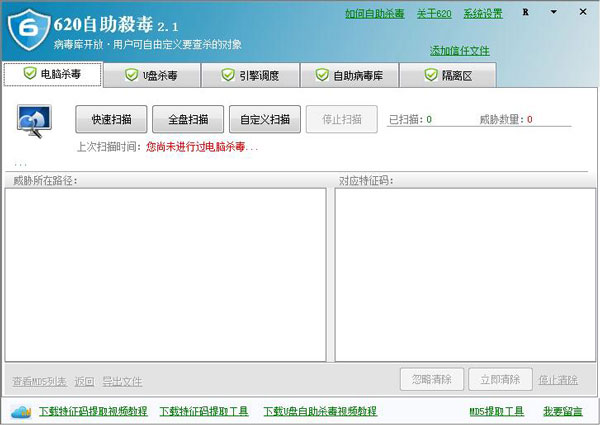Click the 查看MD5列表 link
This screenshot has height=425, width=600.
pos(39,381)
